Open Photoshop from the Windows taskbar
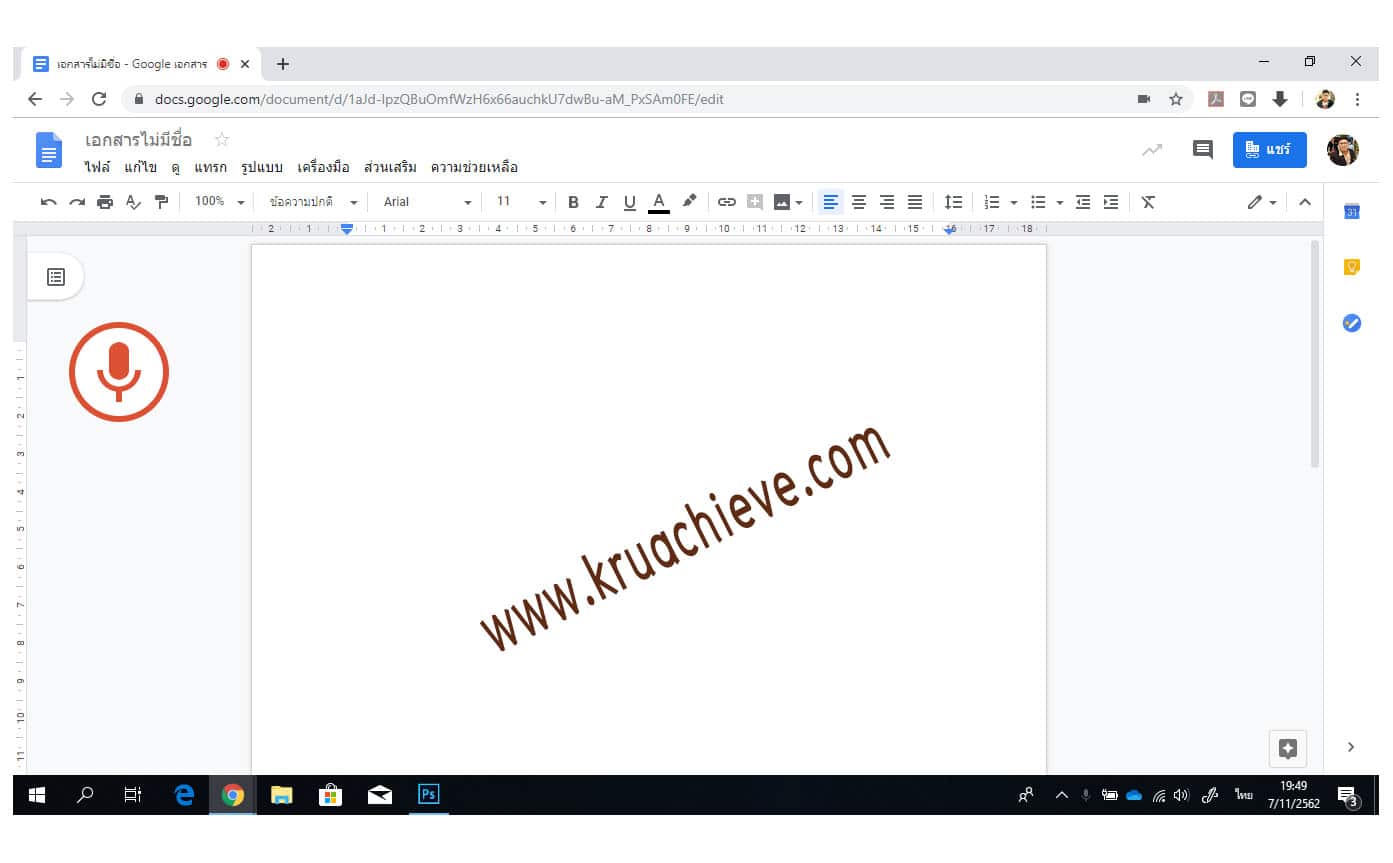 428,795
